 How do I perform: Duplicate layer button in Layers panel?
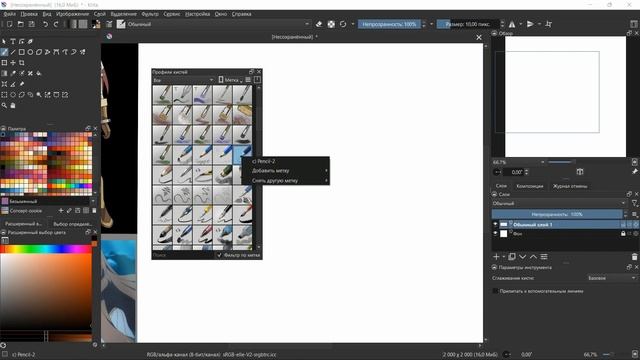(x=512, y=257)
